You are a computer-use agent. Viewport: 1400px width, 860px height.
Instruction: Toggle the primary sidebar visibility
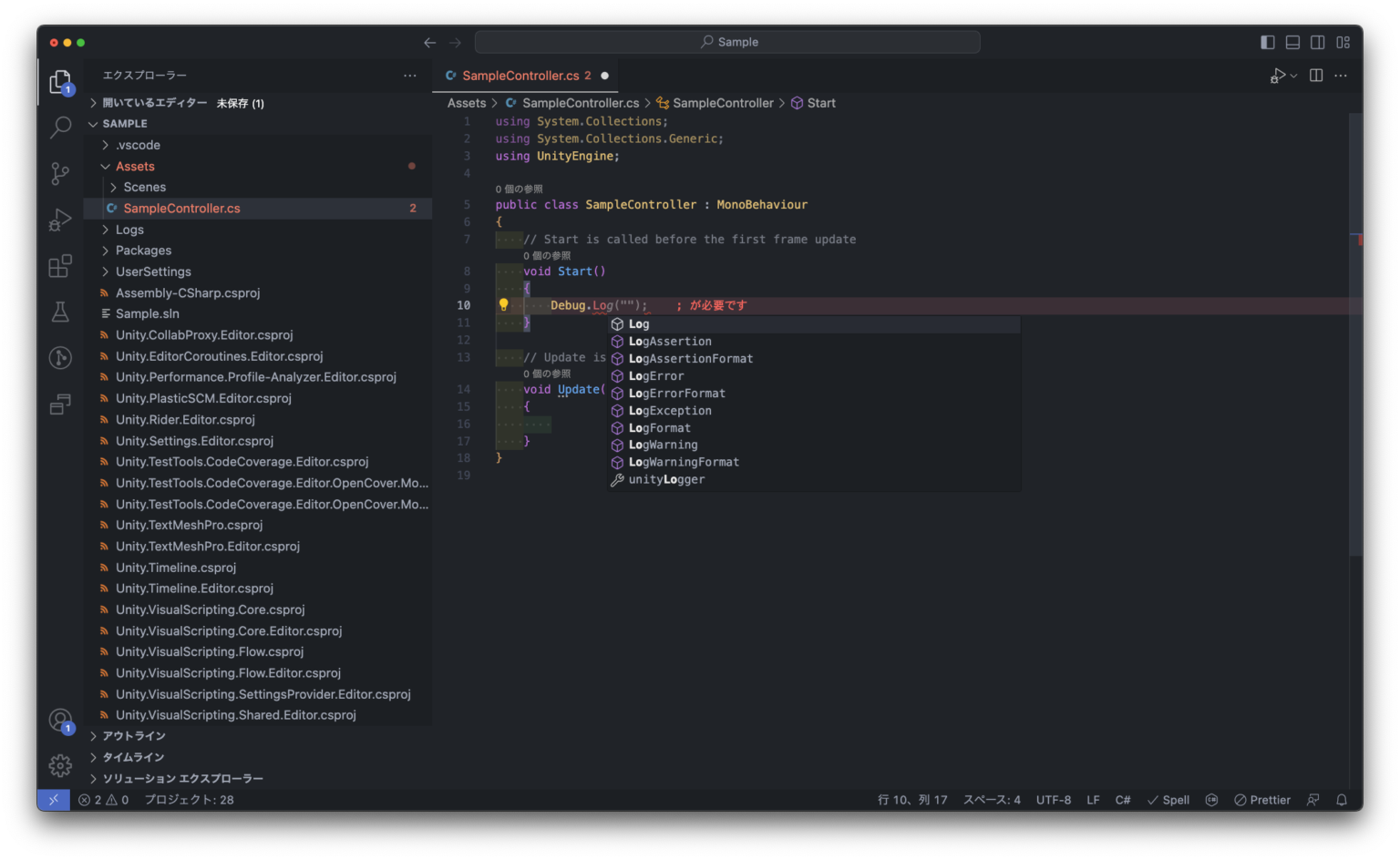click(x=1267, y=42)
